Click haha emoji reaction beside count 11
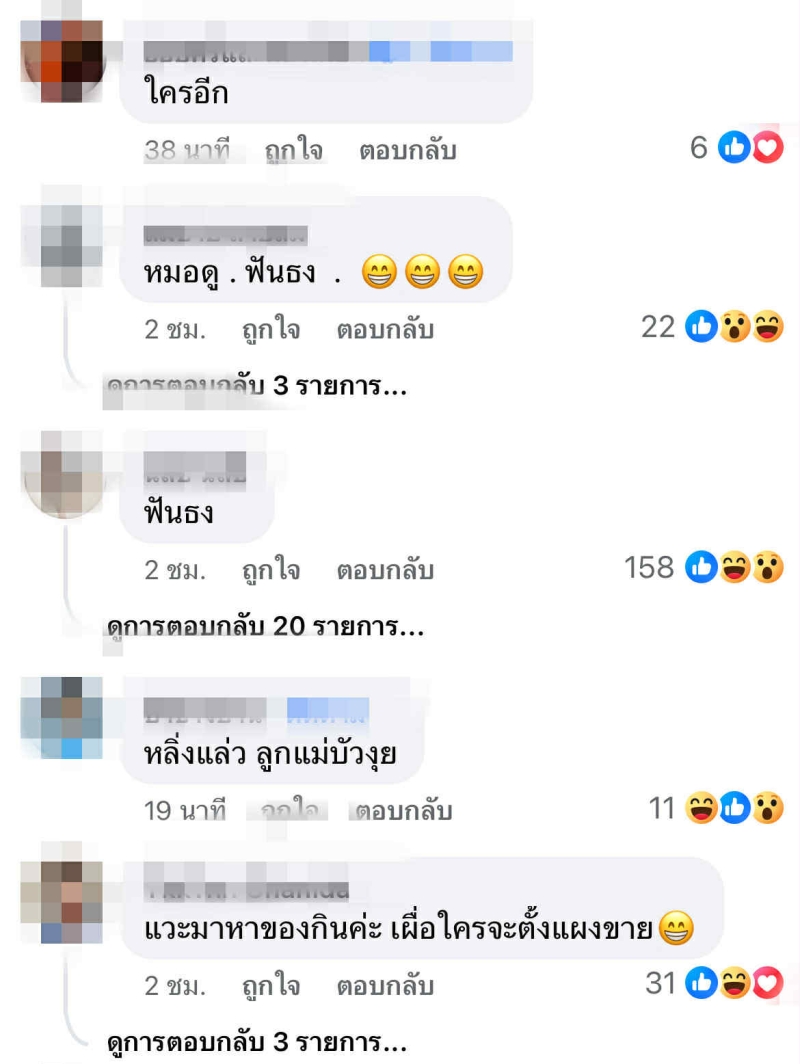The width and height of the screenshot is (800, 1064). (702, 808)
